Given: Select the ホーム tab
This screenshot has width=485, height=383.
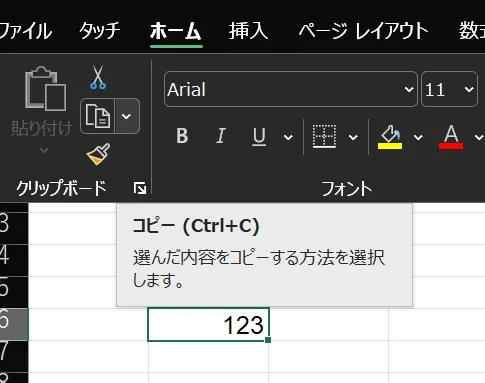Looking at the screenshot, I should 176,31.
